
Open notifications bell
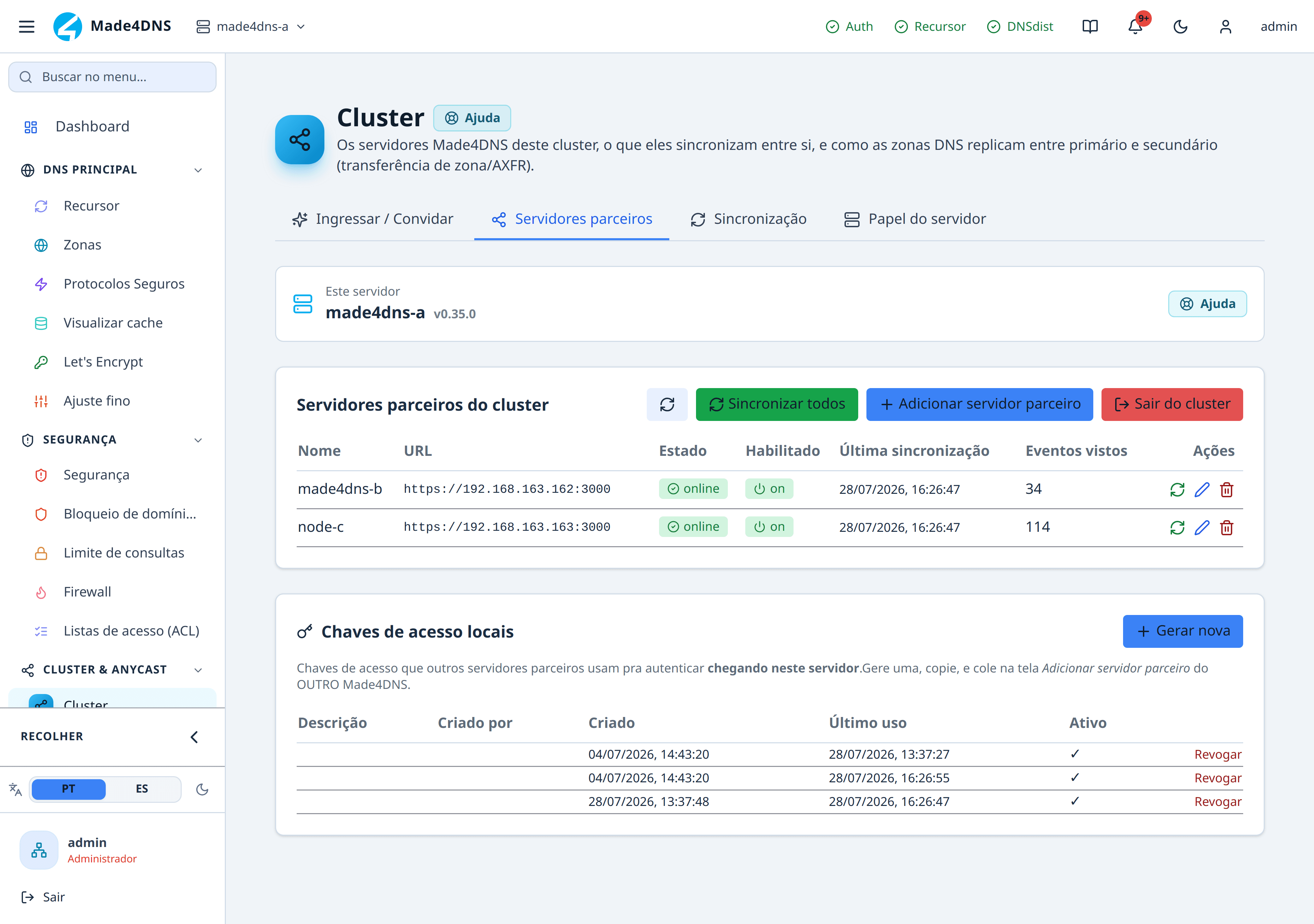tap(1135, 26)
